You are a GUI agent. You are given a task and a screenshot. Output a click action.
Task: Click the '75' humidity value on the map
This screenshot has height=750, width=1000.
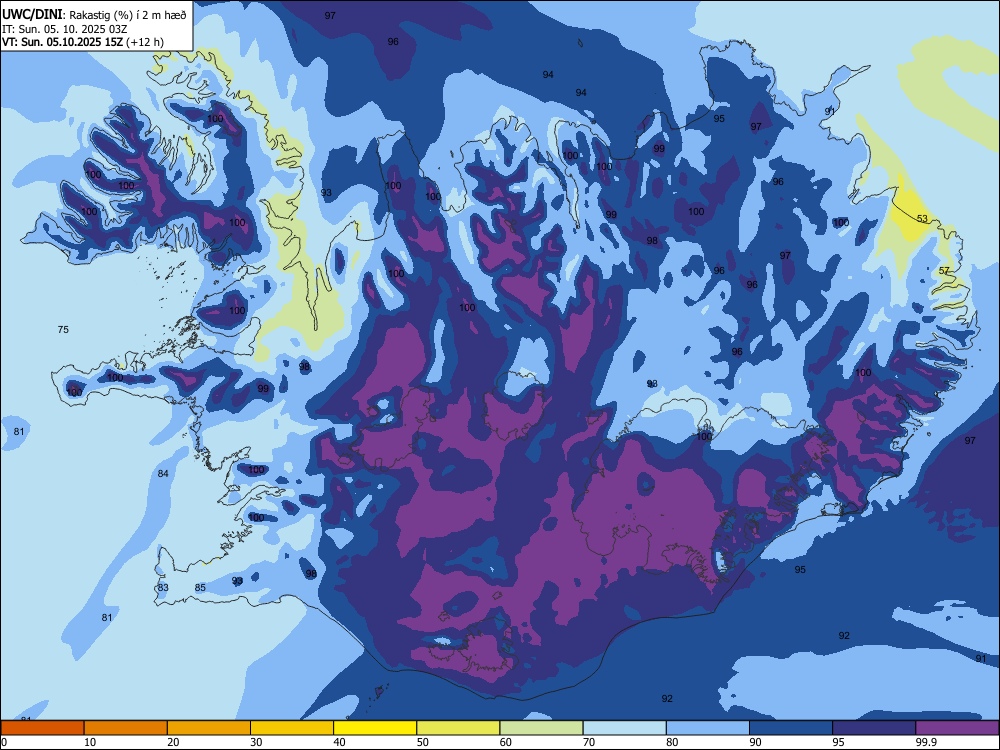(x=63, y=330)
